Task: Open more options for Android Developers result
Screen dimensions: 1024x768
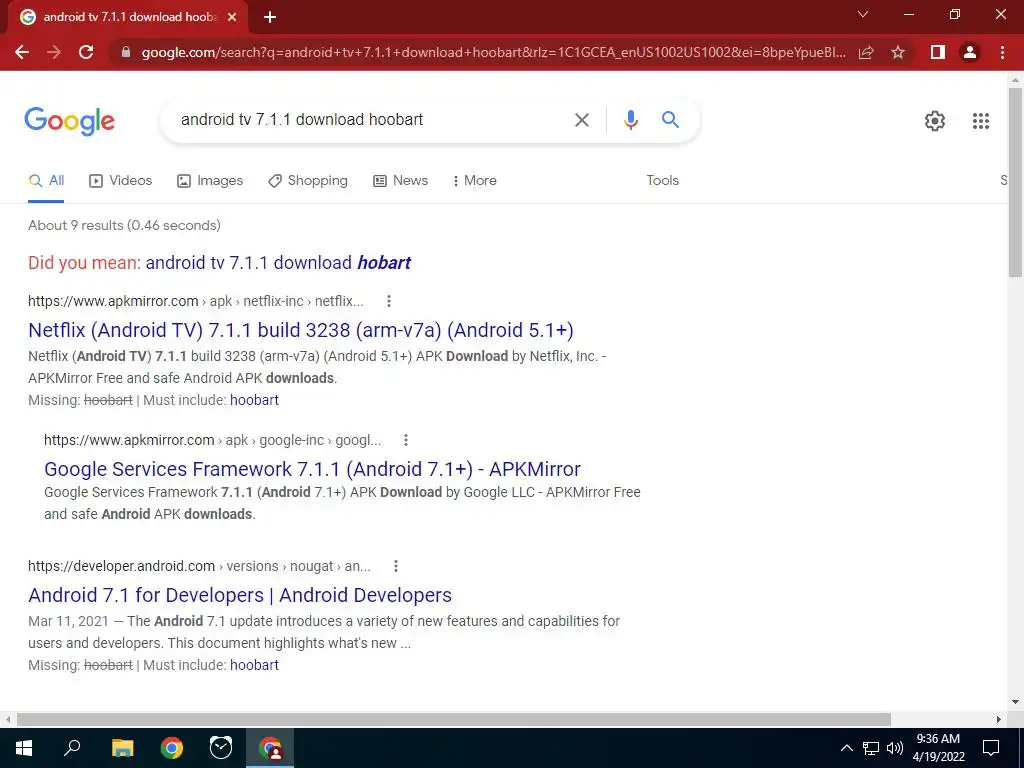Action: pyautogui.click(x=395, y=566)
